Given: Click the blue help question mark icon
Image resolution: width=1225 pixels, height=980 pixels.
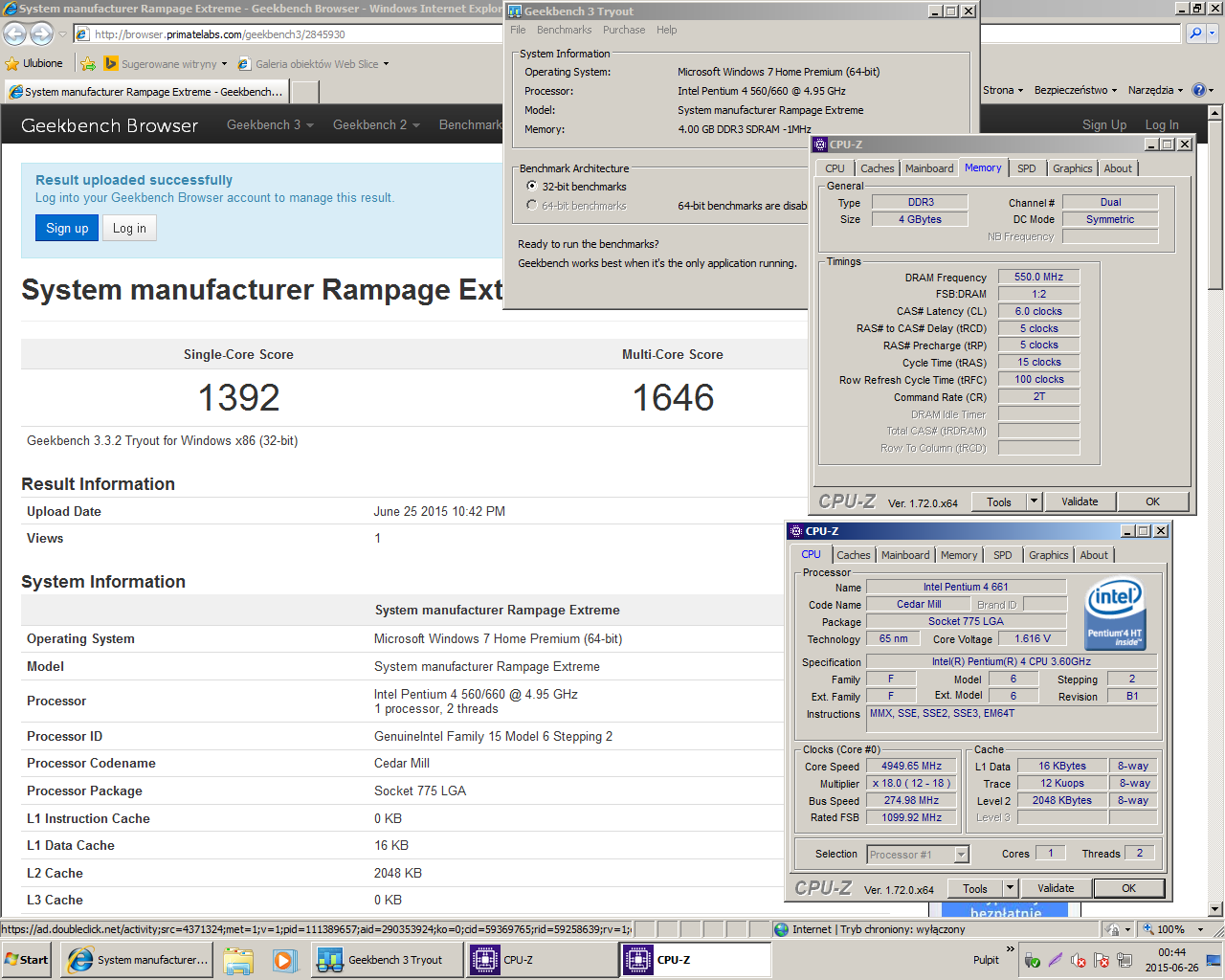Looking at the screenshot, I should tap(1199, 90).
